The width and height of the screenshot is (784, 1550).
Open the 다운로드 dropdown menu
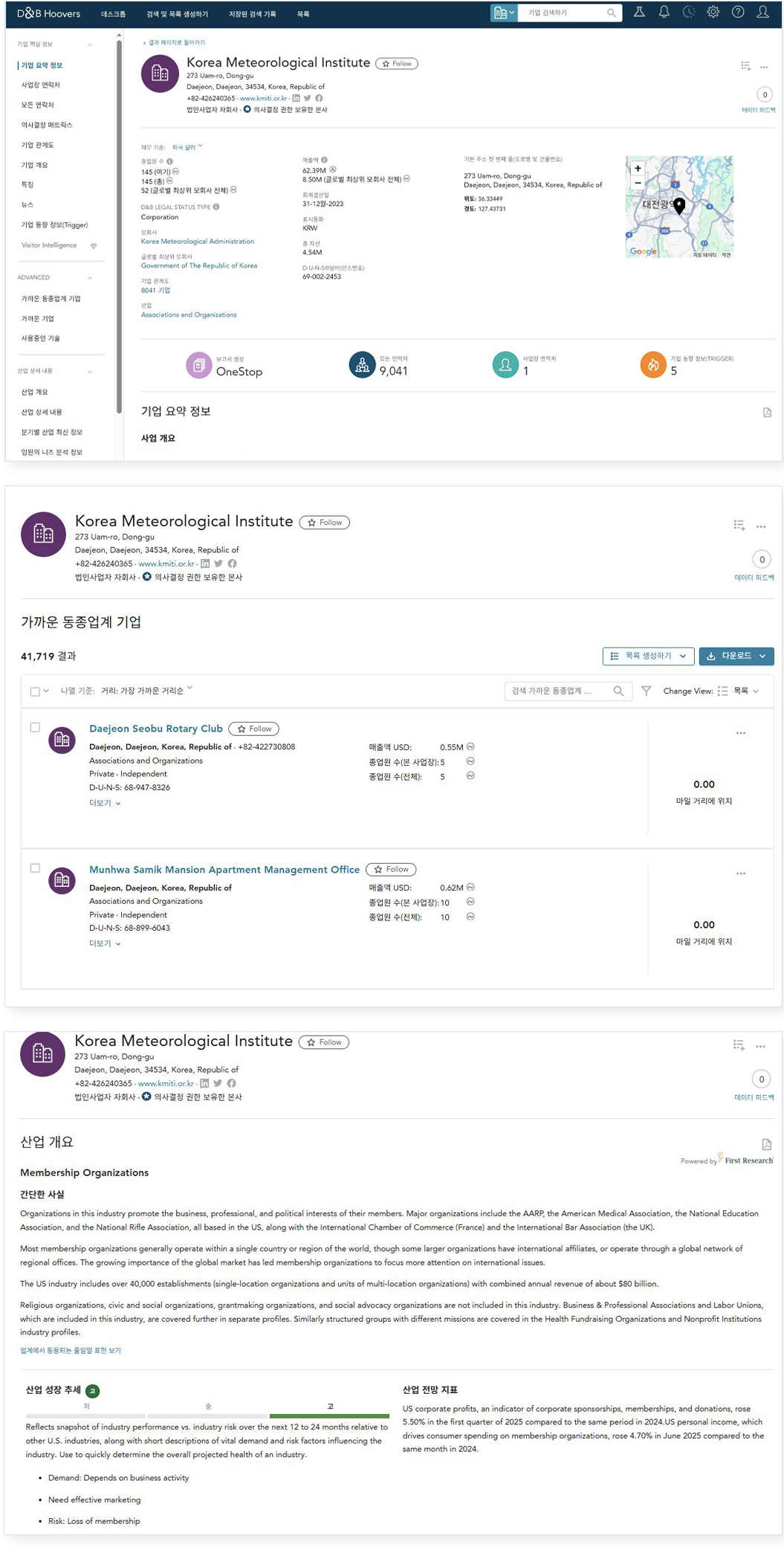[x=736, y=656]
